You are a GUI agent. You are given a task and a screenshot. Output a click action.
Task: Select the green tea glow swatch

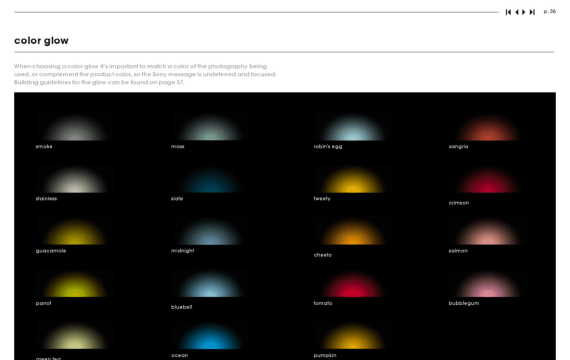(74, 336)
